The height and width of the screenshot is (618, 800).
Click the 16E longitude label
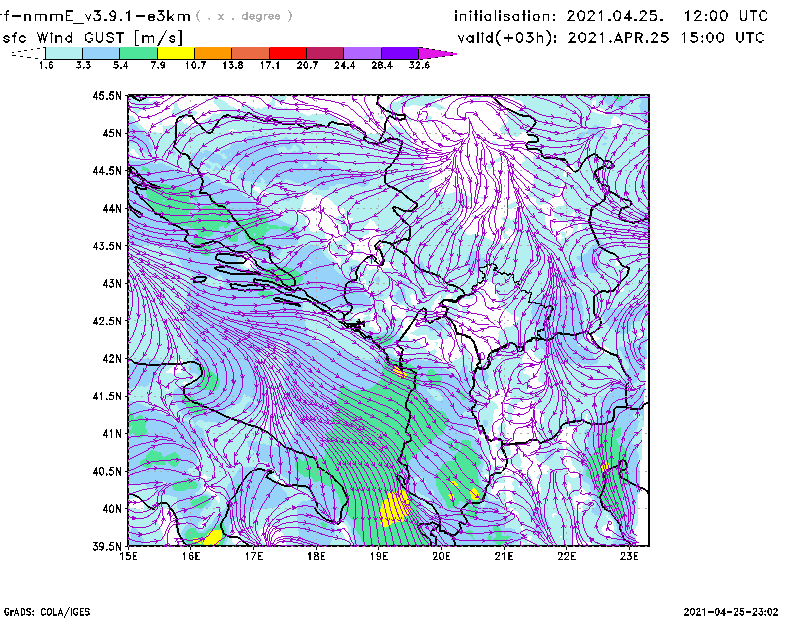coord(191,556)
